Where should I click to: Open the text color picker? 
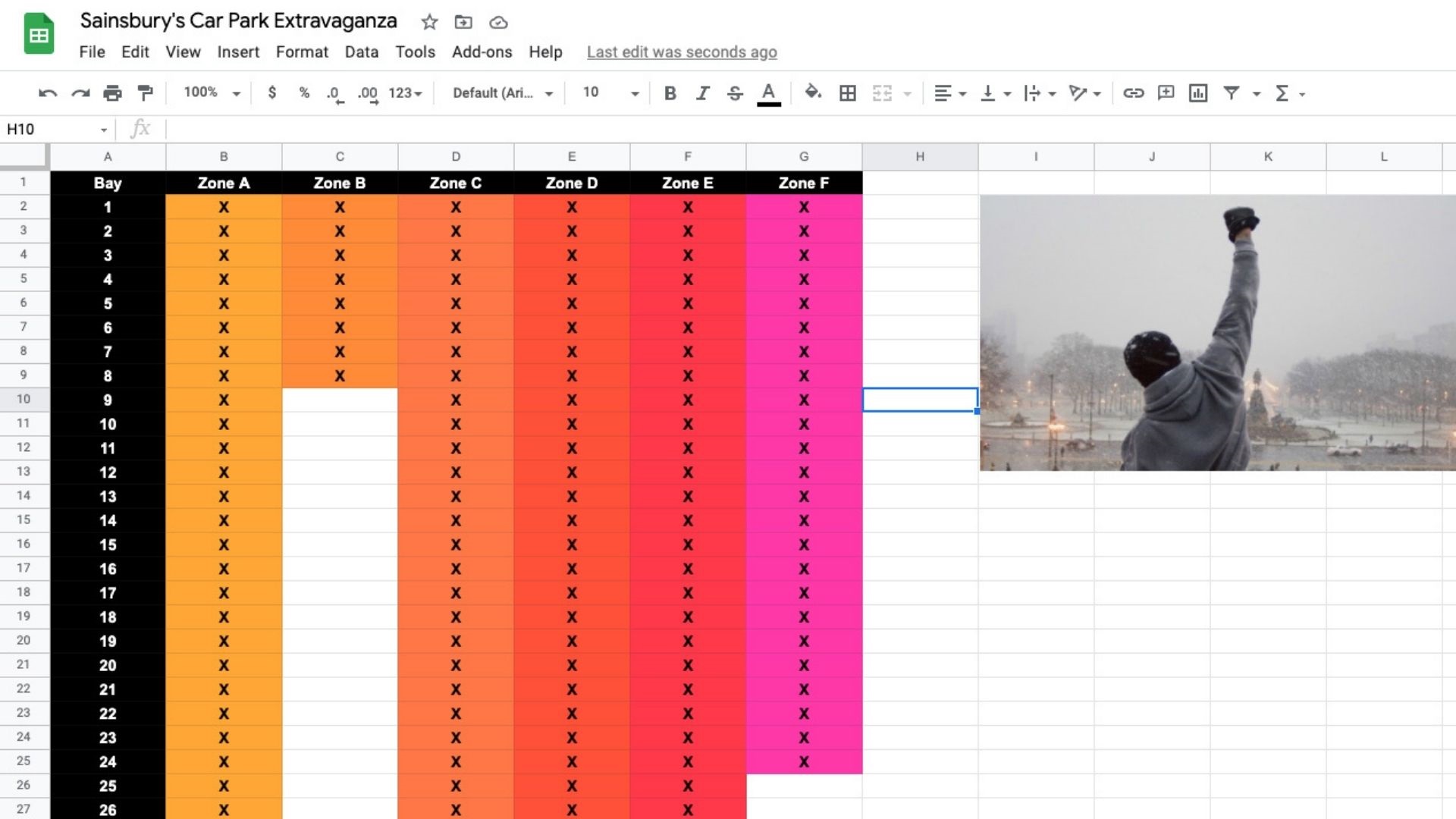pos(768,93)
